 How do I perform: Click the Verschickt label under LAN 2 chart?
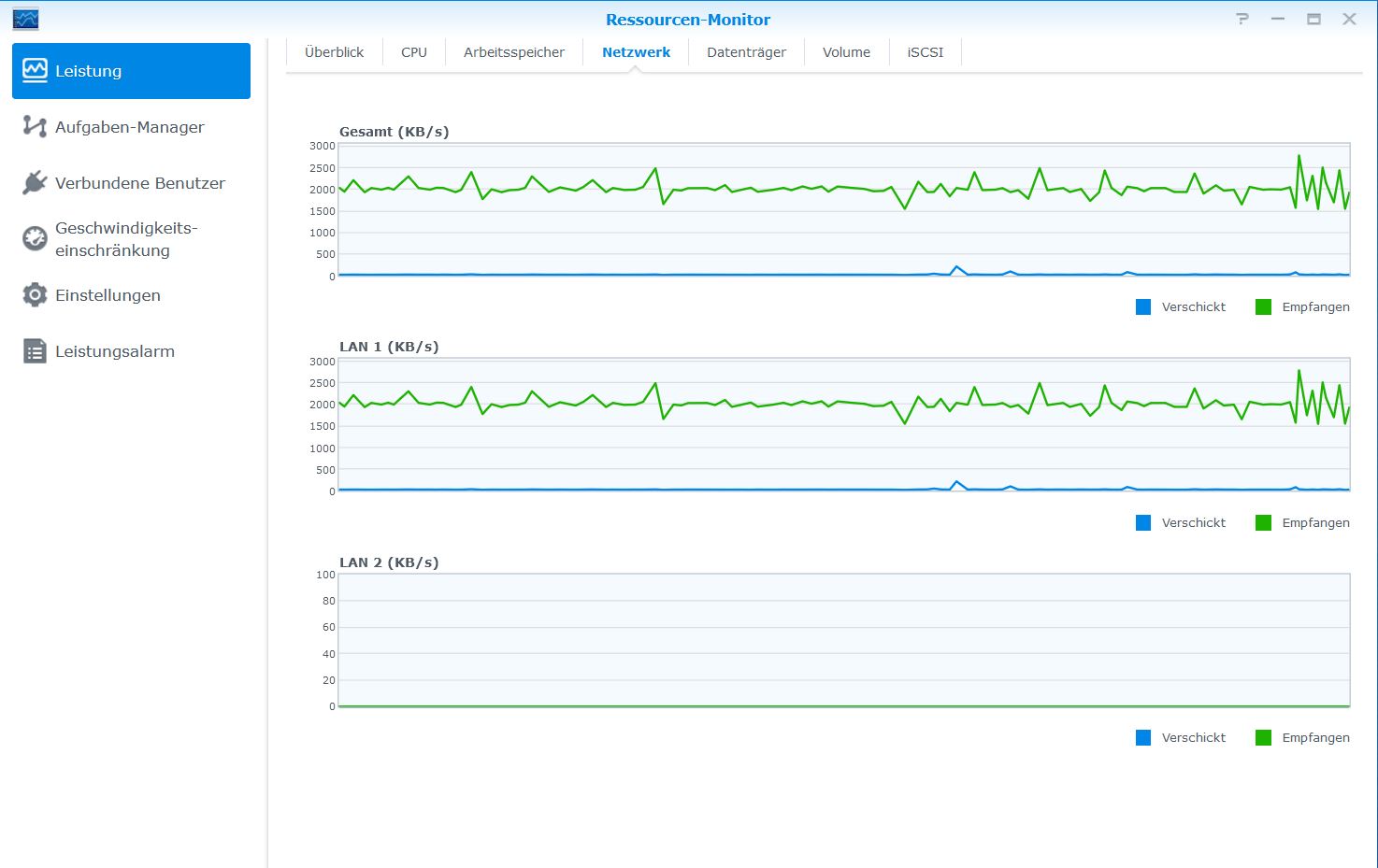[x=1194, y=737]
